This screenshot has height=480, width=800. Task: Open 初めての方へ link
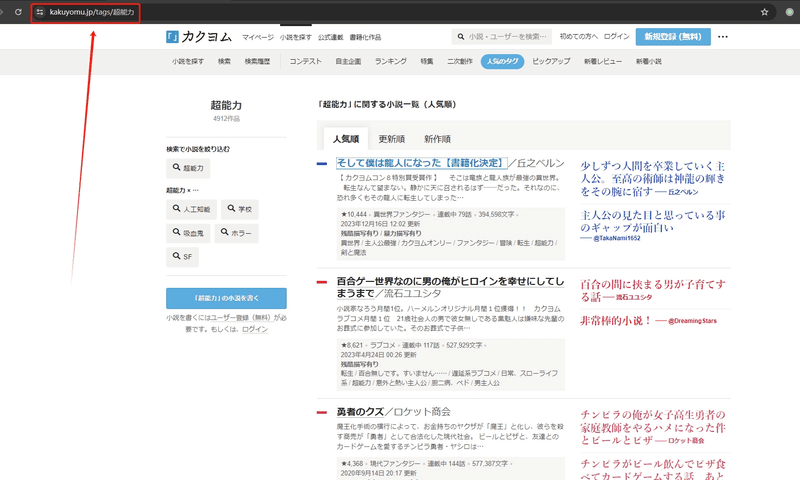(579, 36)
